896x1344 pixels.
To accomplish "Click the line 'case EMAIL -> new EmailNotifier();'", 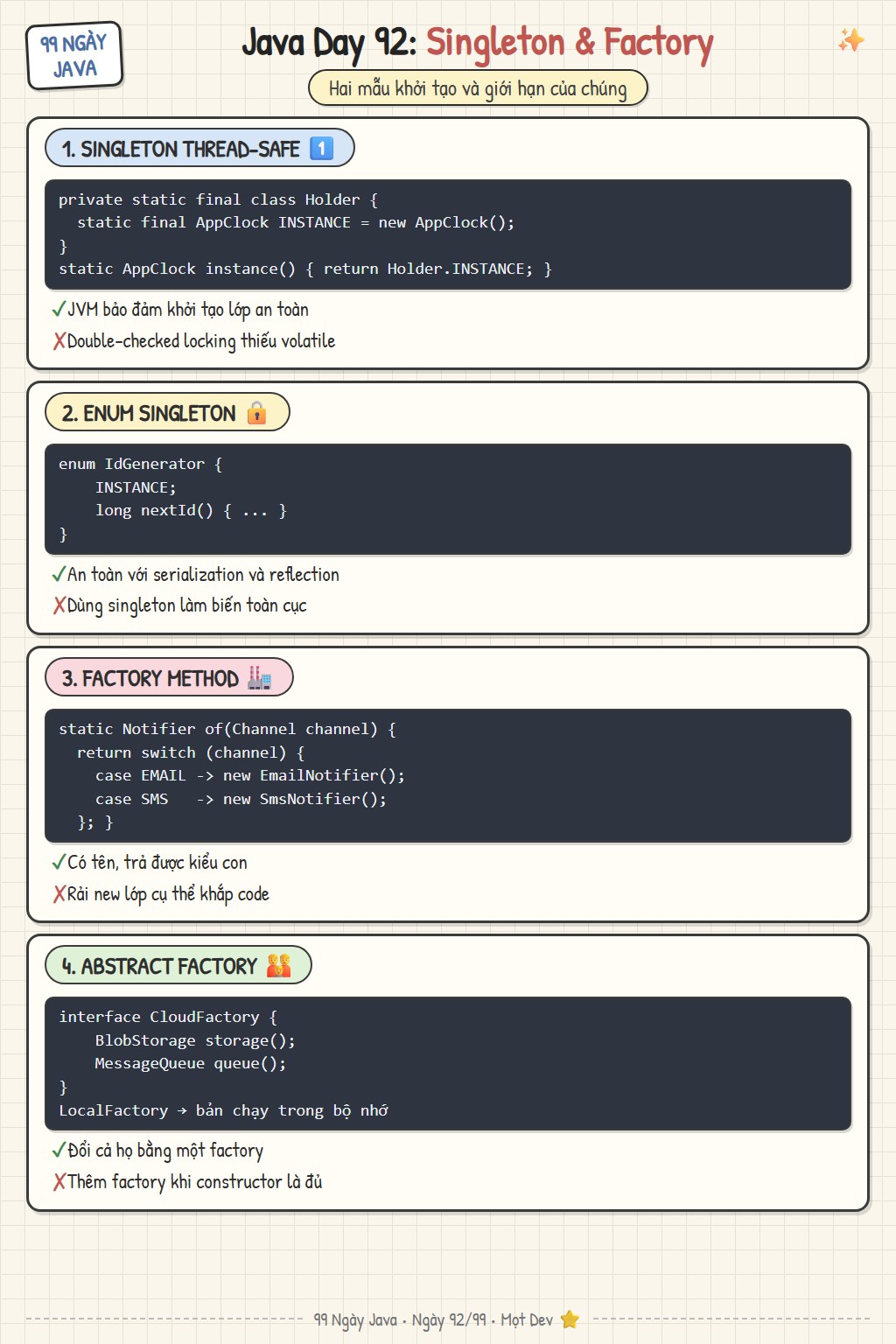I will point(250,775).
